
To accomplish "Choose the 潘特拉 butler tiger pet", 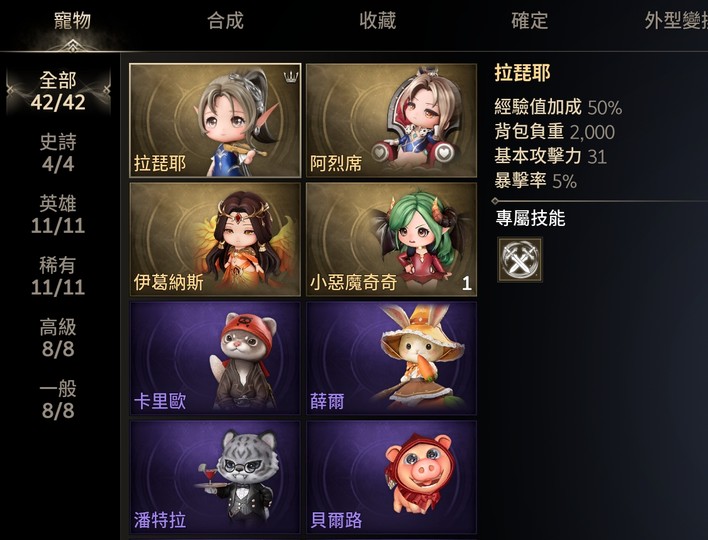I will (x=215, y=478).
